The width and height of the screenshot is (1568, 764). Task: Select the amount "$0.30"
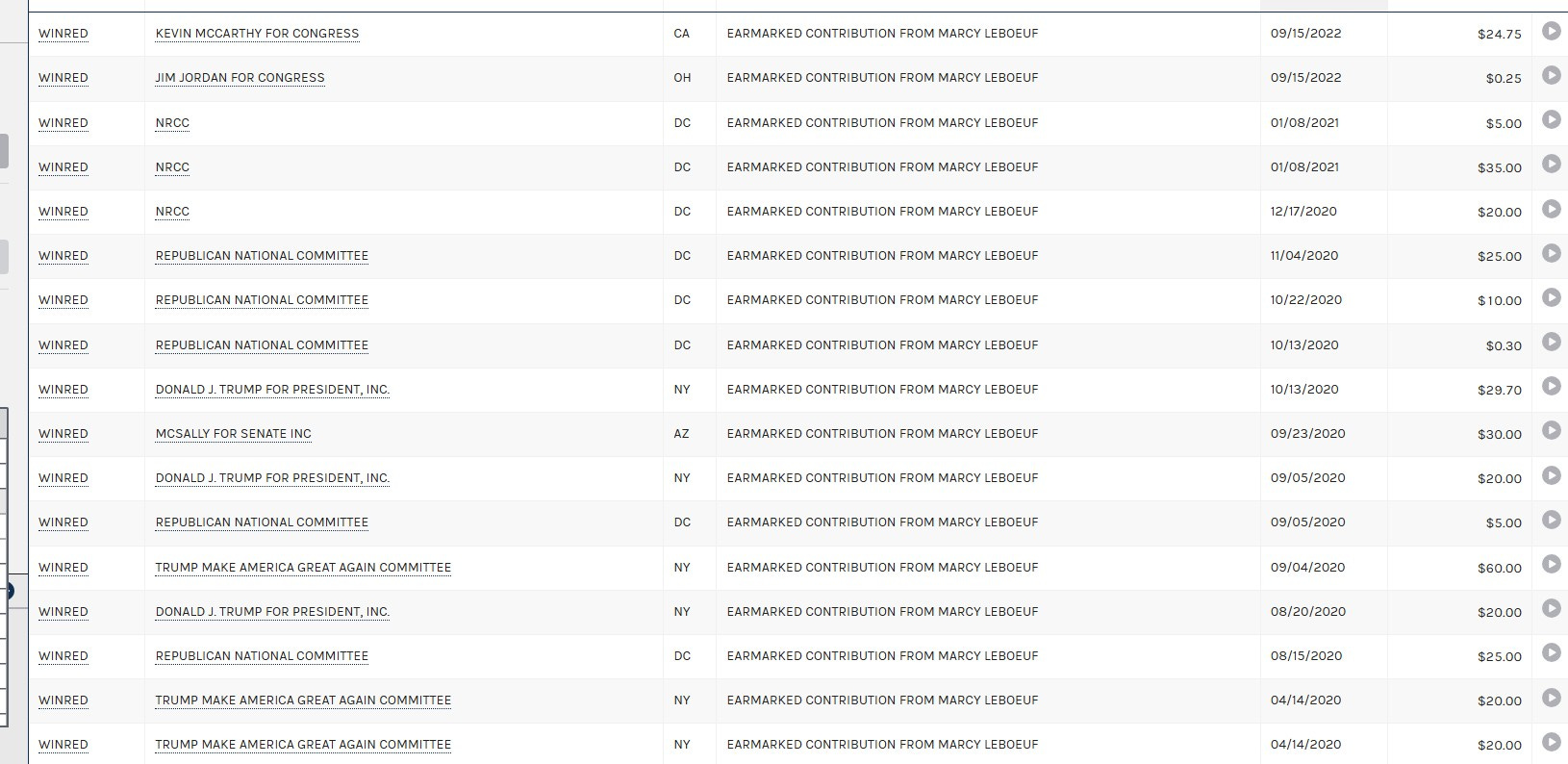coord(1504,345)
